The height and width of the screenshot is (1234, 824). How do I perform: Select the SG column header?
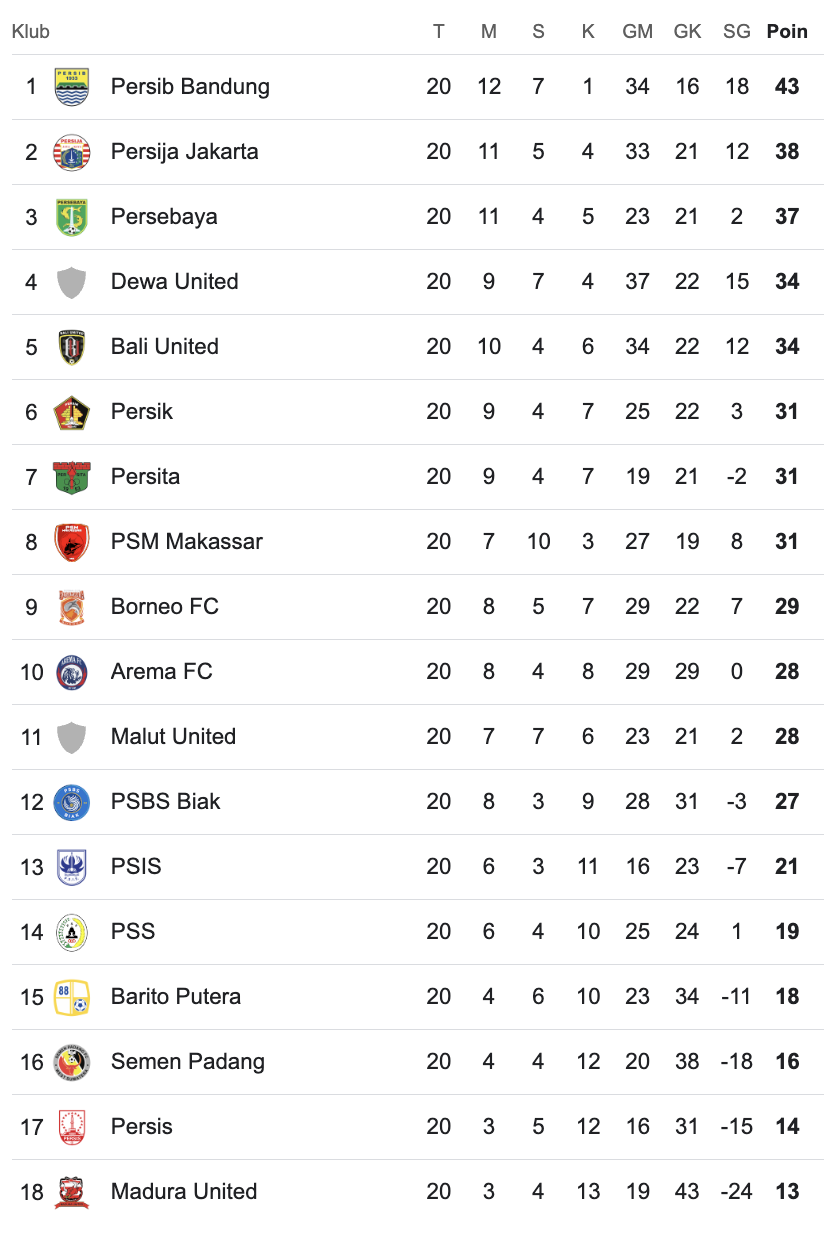[737, 31]
